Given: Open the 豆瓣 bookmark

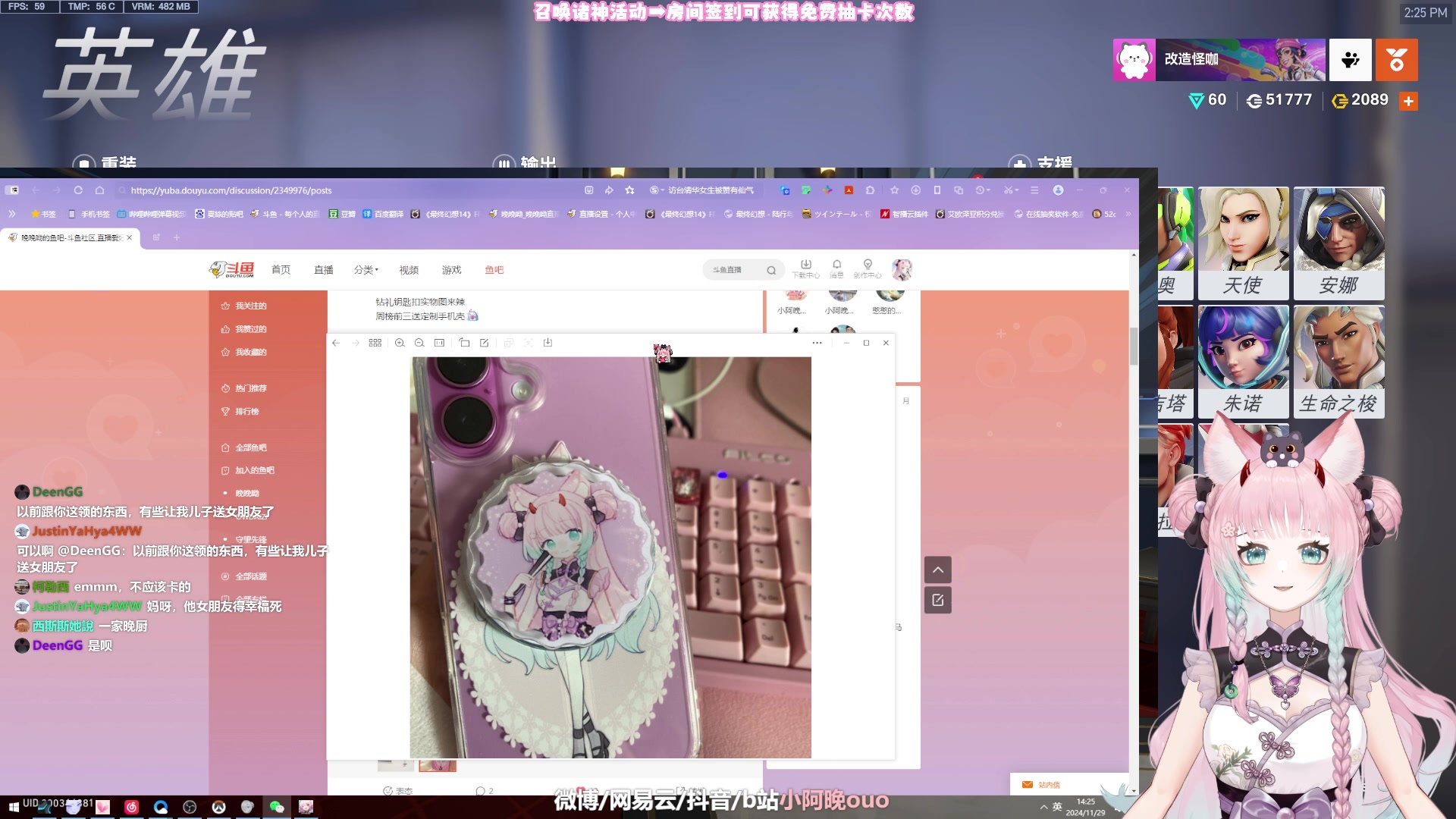Looking at the screenshot, I should pyautogui.click(x=342, y=214).
